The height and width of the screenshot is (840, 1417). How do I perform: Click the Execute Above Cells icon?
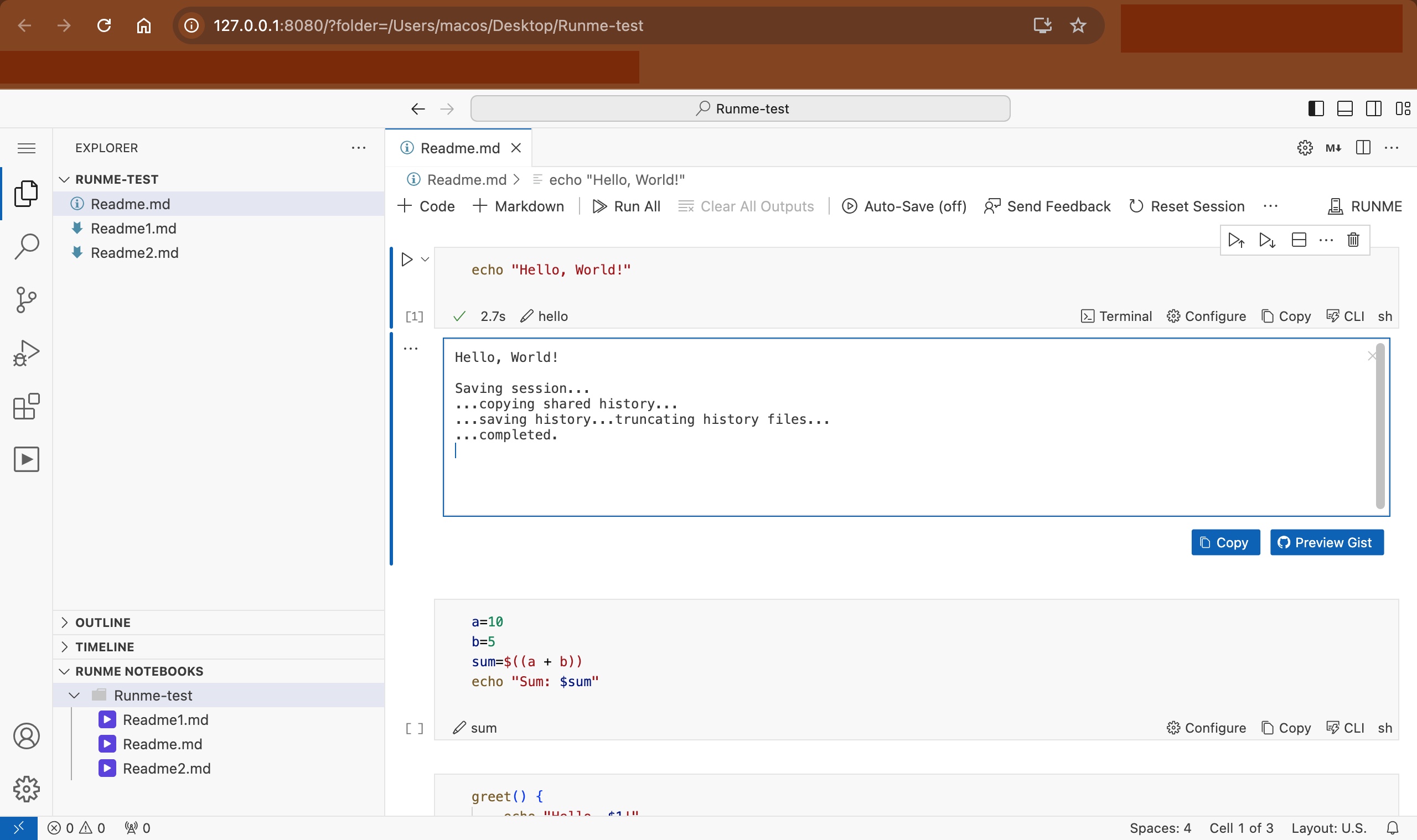(1236, 240)
